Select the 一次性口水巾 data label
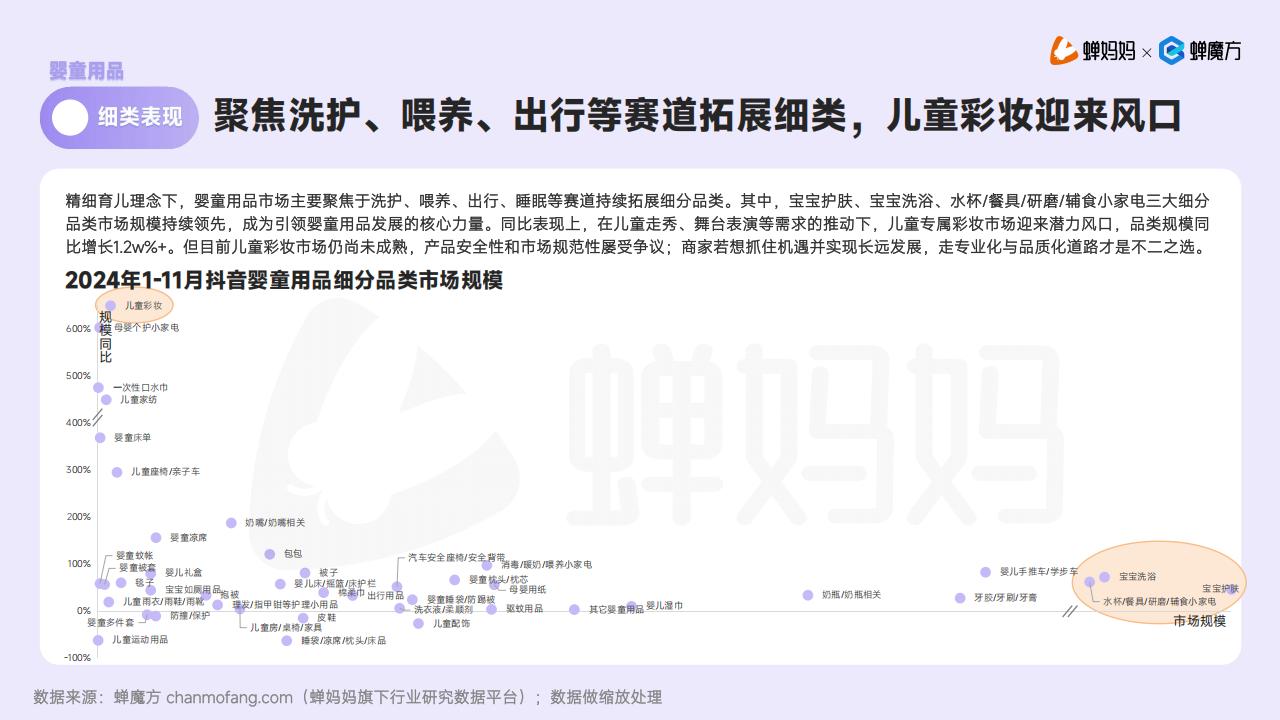Image resolution: width=1280 pixels, height=720 pixels. coord(140,387)
